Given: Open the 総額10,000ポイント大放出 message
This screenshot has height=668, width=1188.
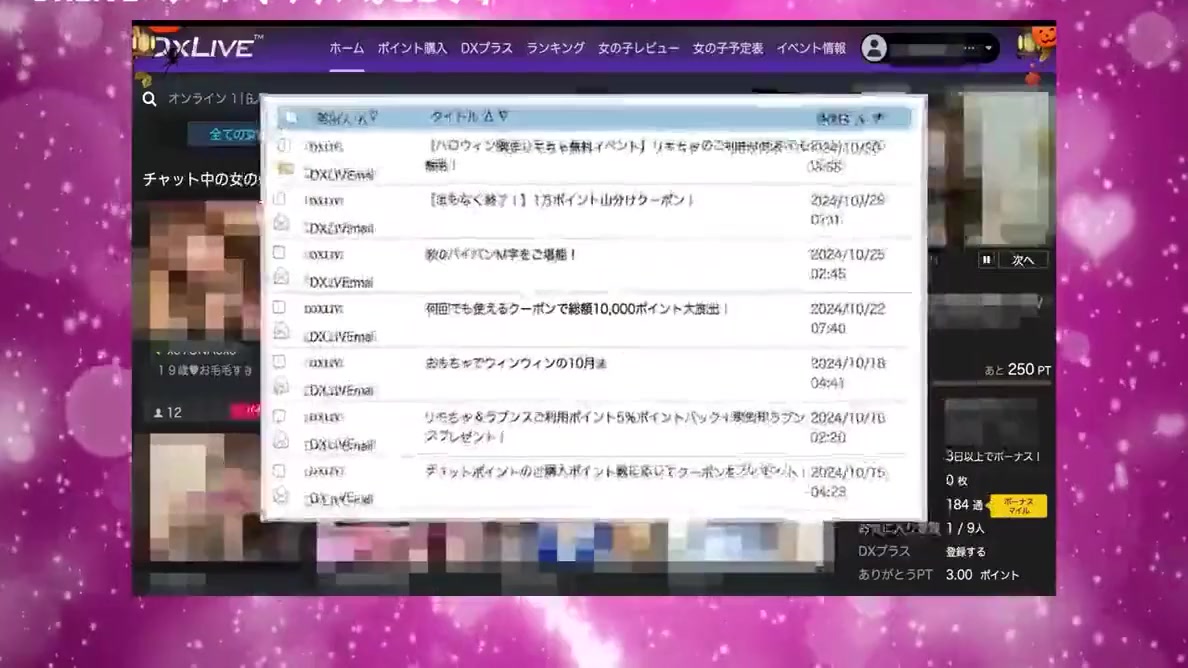Looking at the screenshot, I should point(577,309).
